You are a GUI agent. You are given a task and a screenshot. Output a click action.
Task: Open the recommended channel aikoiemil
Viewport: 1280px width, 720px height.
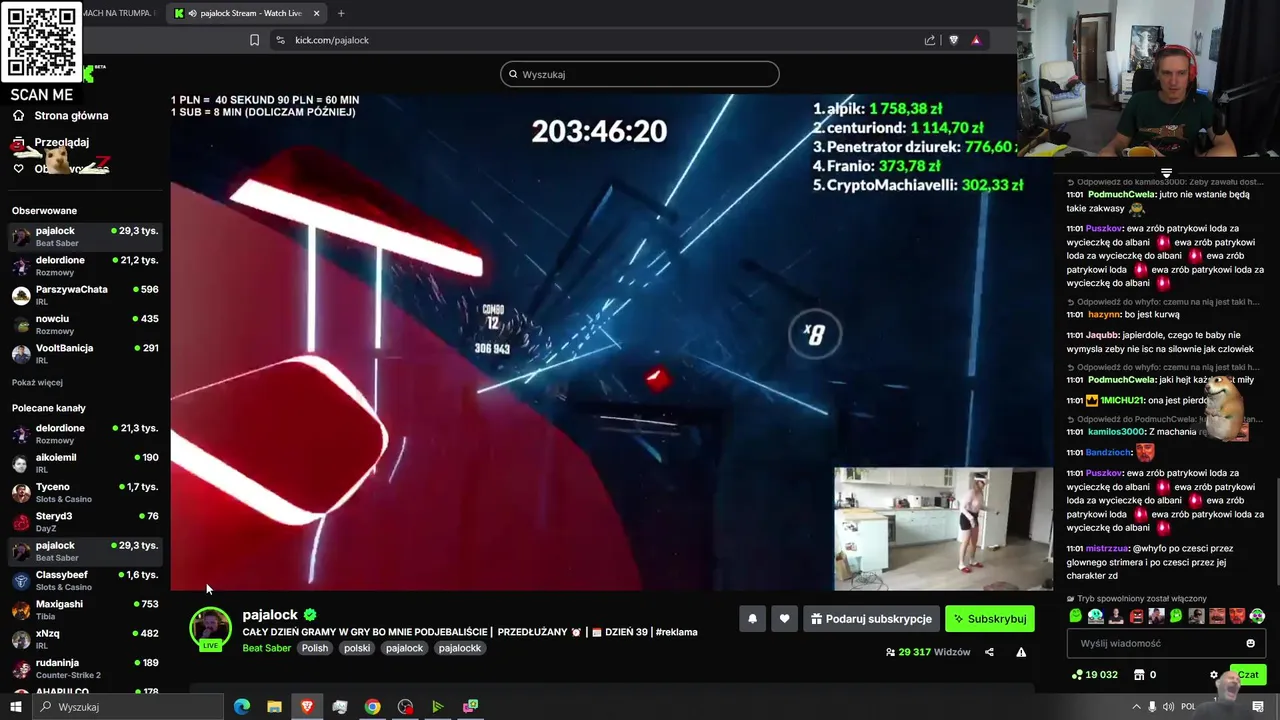(84, 462)
